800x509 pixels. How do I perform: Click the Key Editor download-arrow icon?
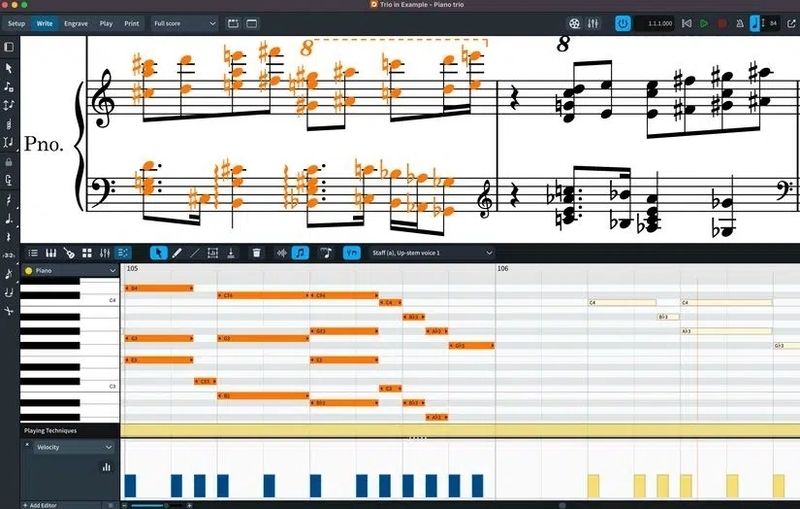(x=231, y=253)
